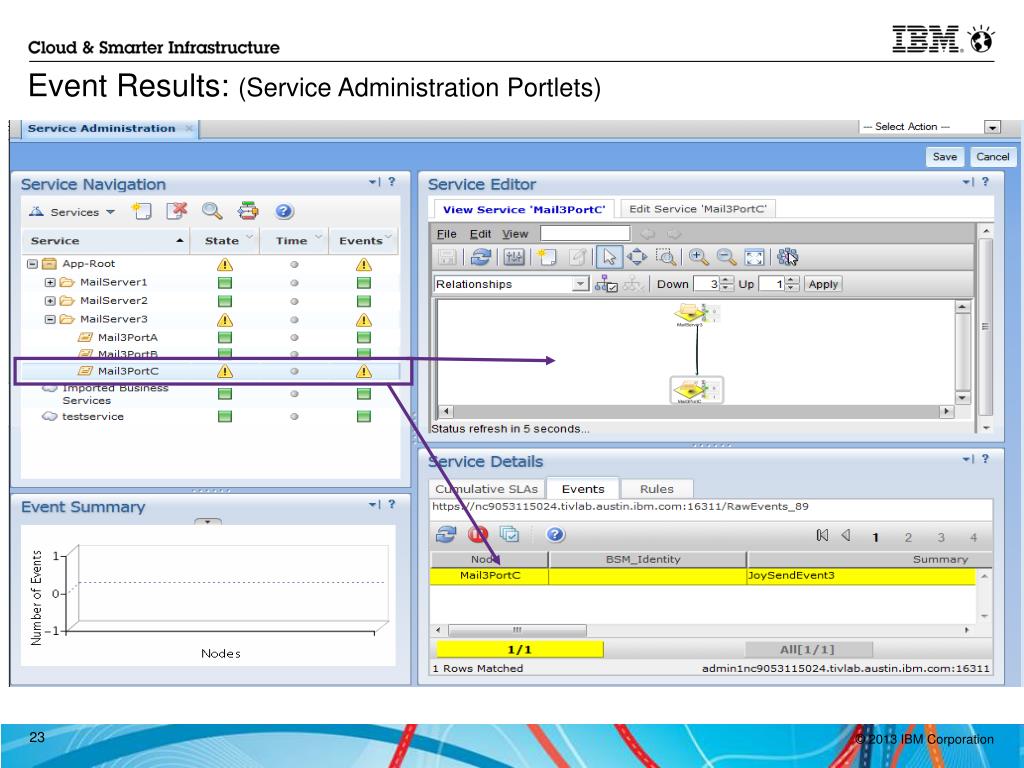Switch to the Rules tab
The image size is (1024, 768).
656,489
